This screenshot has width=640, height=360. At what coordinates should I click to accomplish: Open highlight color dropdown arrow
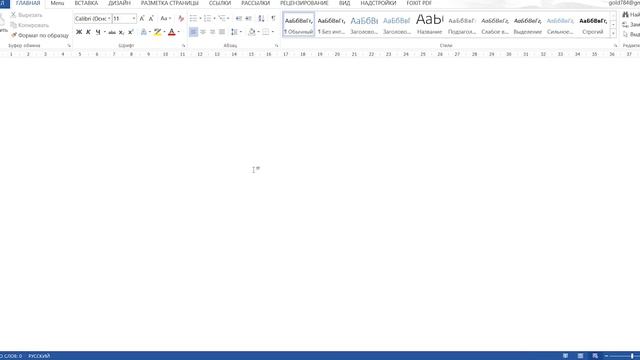[164, 32]
